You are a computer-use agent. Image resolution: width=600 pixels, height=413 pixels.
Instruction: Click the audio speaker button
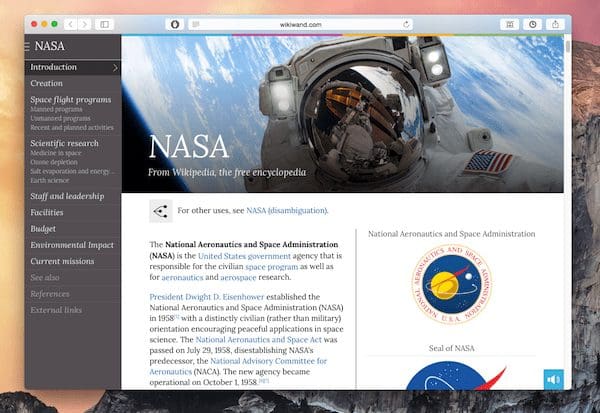pyautogui.click(x=554, y=379)
